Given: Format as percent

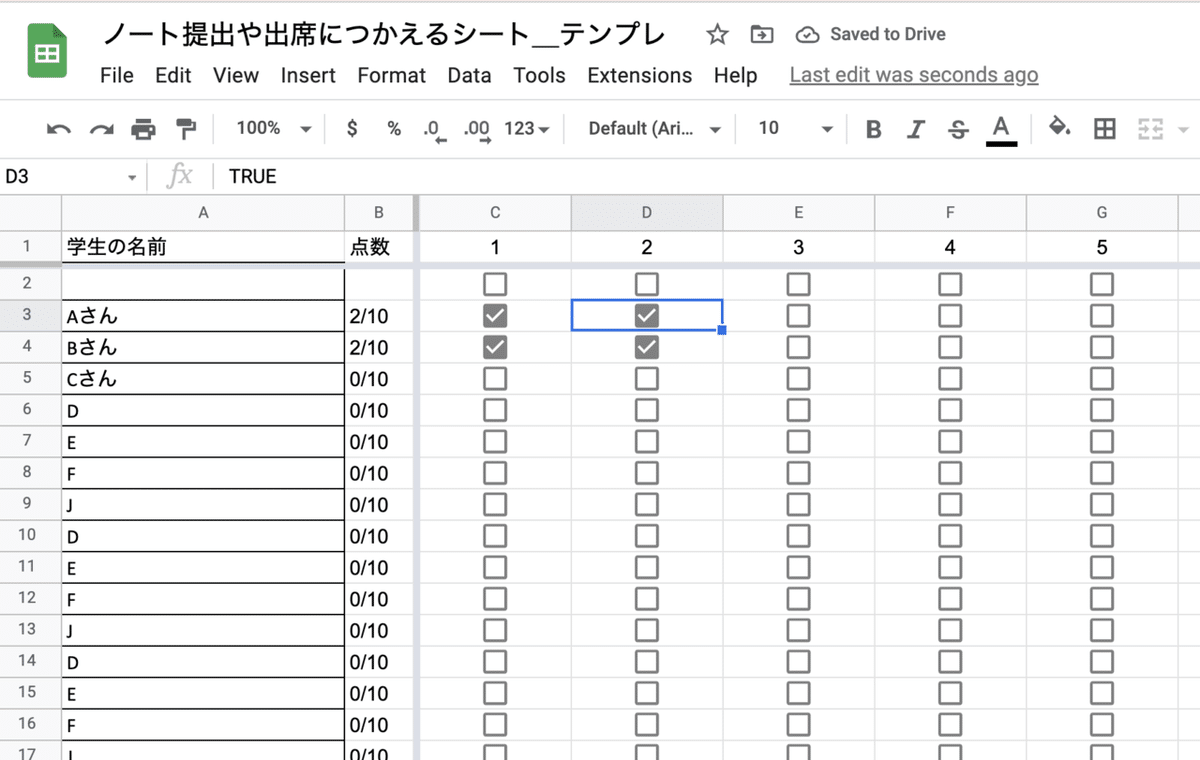Looking at the screenshot, I should click(394, 128).
